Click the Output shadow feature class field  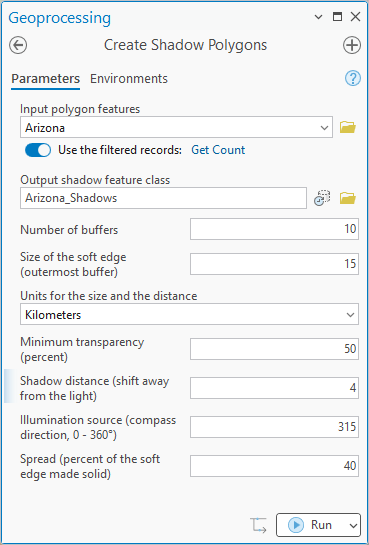[163, 198]
